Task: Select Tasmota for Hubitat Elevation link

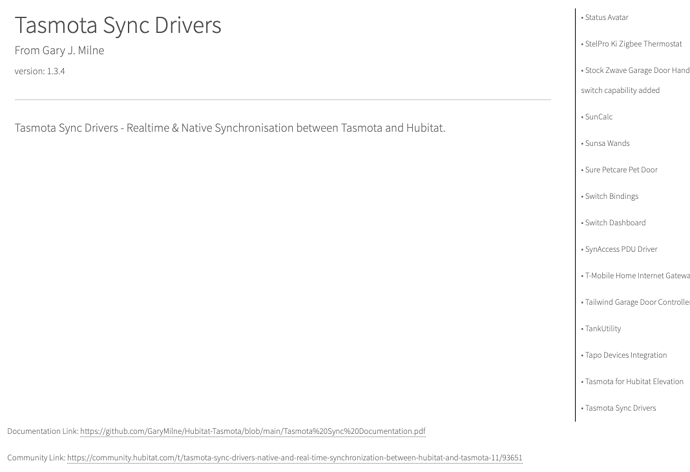Action: pyautogui.click(x=634, y=381)
